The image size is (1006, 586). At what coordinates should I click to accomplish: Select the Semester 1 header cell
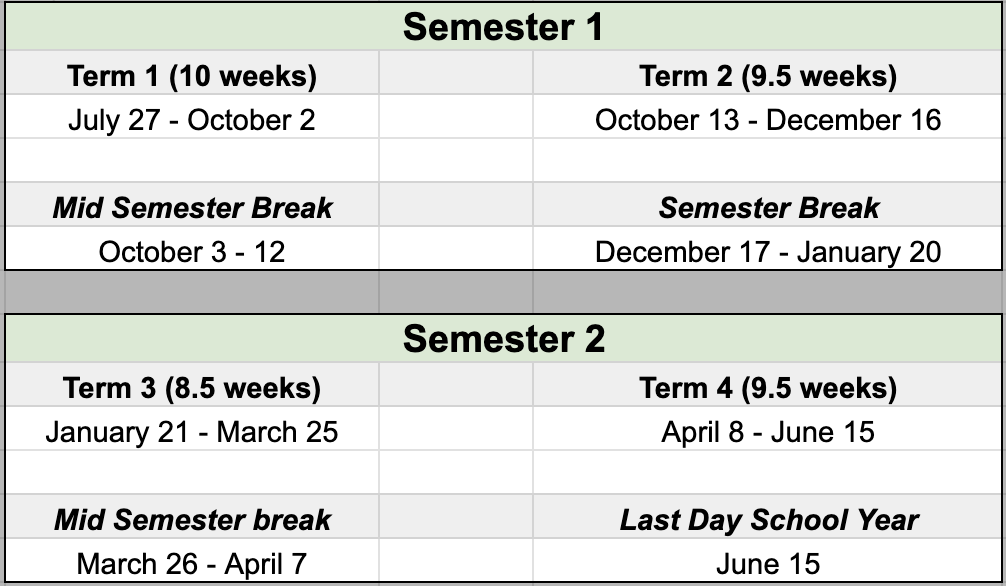pos(503,27)
